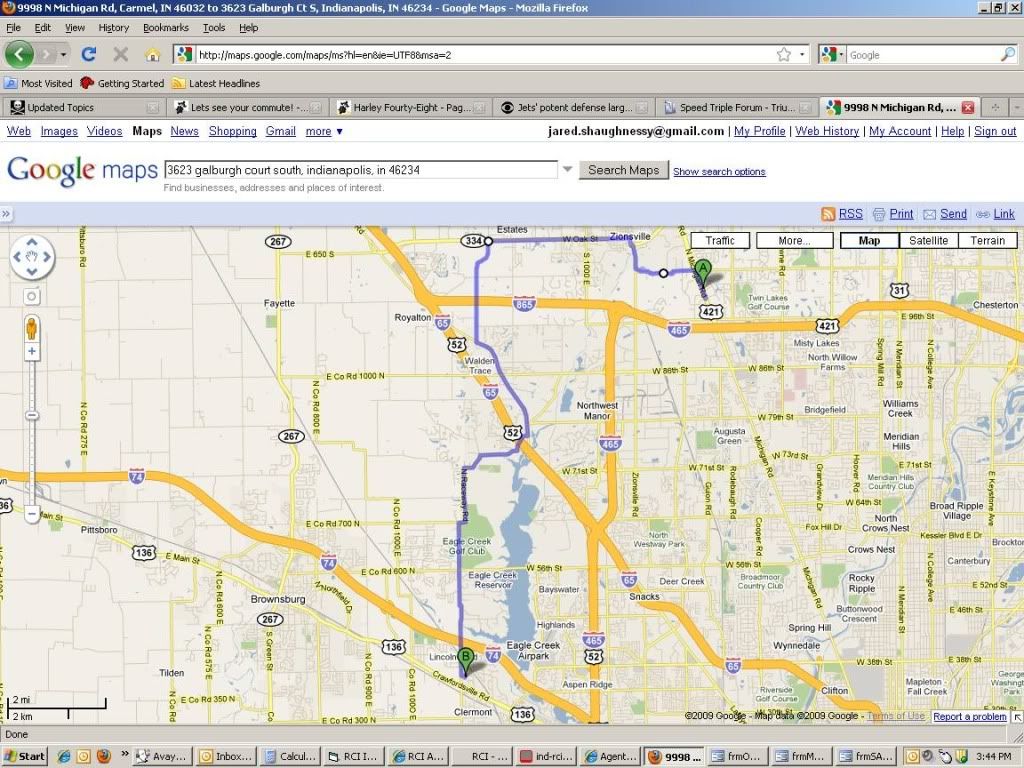Viewport: 1024px width, 768px height.
Task: Open the Google 'more' dropdown
Action: pos(324,131)
